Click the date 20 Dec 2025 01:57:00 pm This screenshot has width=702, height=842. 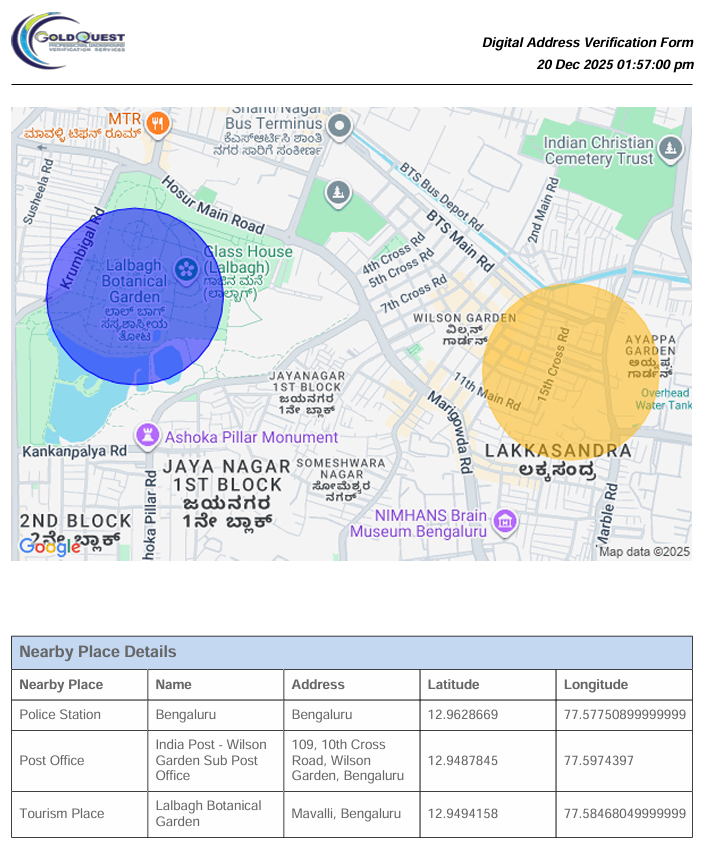[x=615, y=64]
